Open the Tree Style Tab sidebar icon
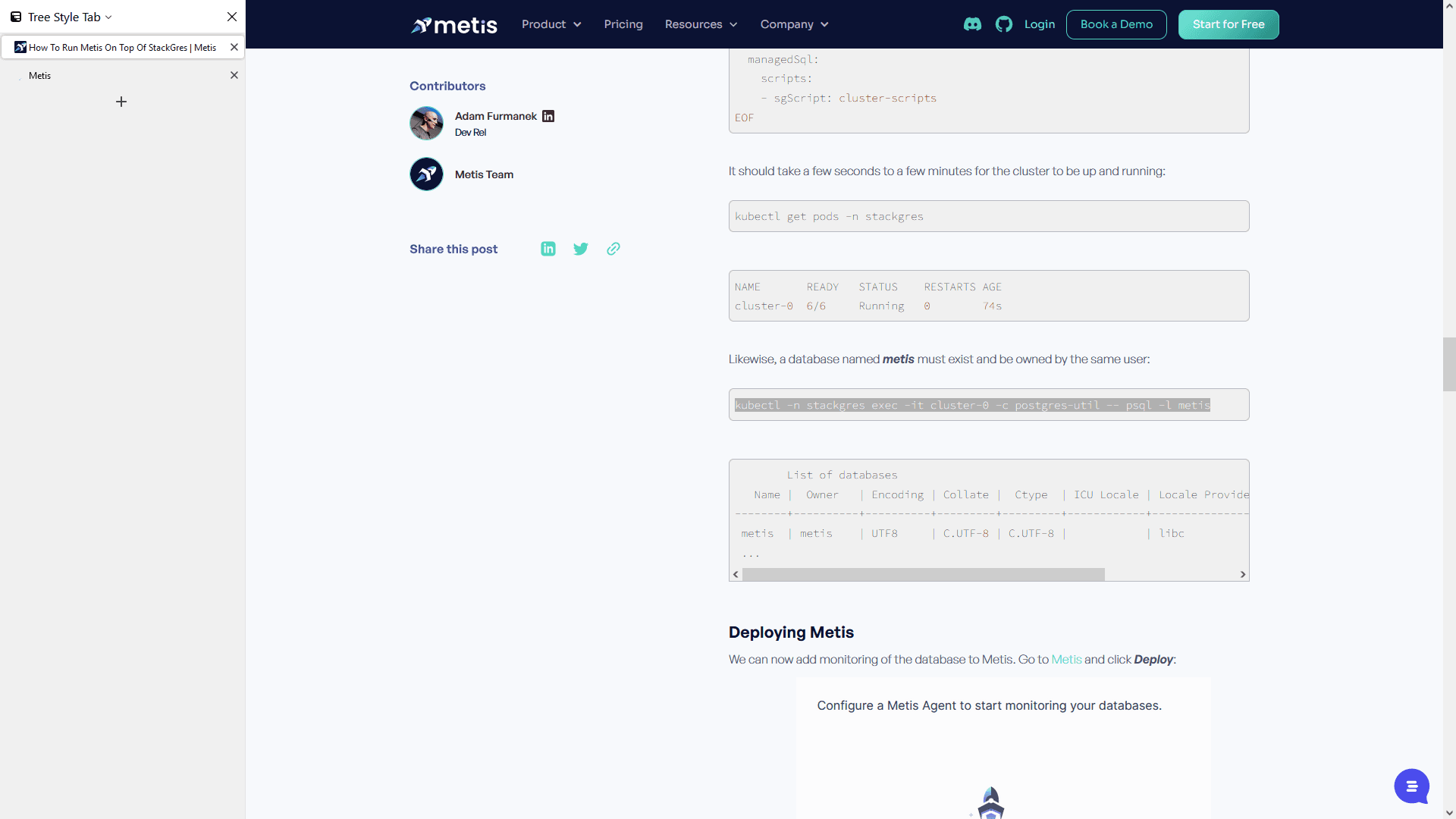The image size is (1456, 819). (15, 17)
